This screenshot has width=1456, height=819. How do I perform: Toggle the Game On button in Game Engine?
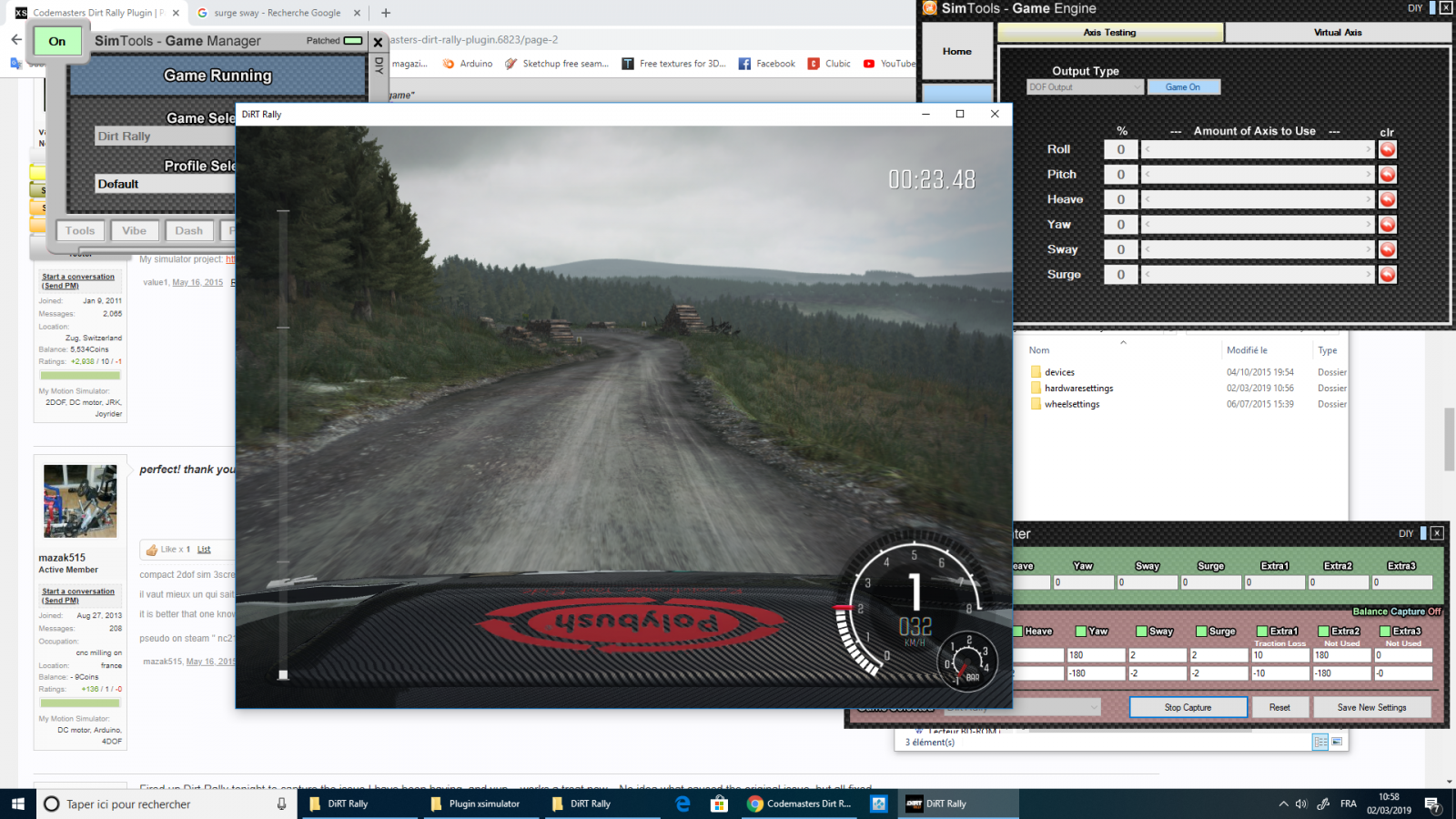[1183, 87]
